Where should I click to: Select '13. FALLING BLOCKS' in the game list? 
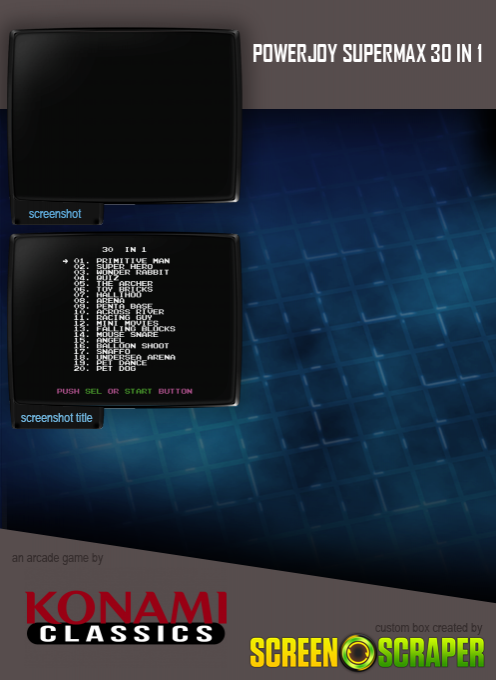124,329
